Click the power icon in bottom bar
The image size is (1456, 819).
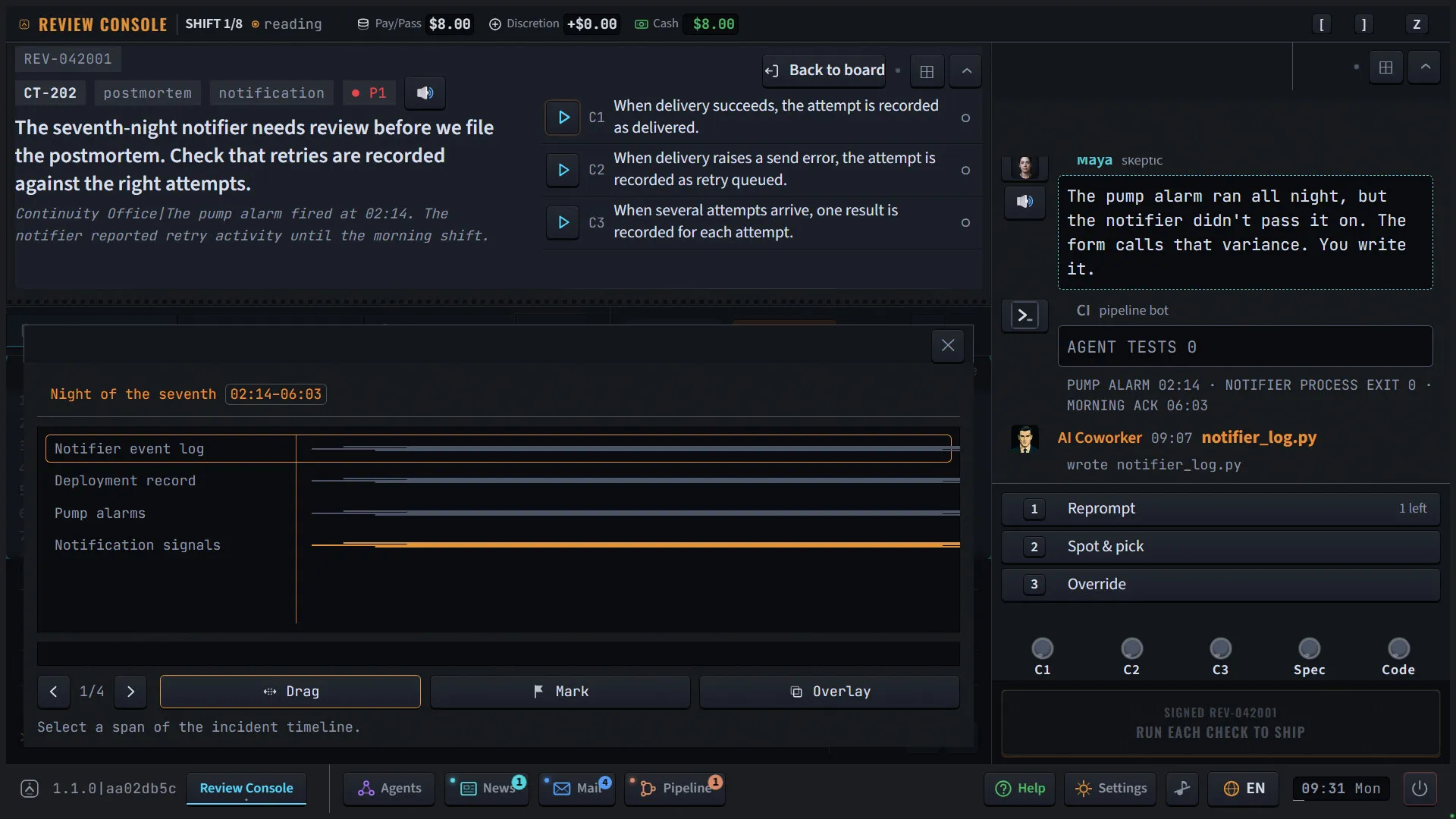(x=1420, y=789)
